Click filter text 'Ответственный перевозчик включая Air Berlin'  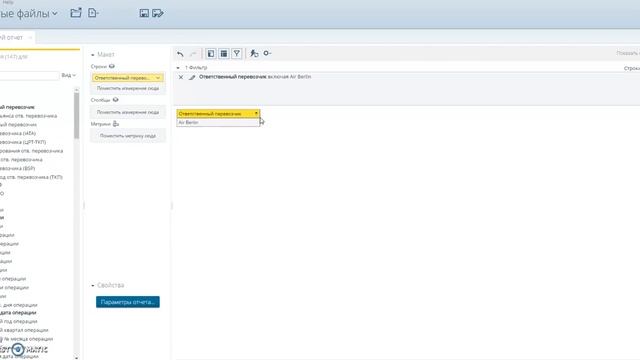[255, 77]
